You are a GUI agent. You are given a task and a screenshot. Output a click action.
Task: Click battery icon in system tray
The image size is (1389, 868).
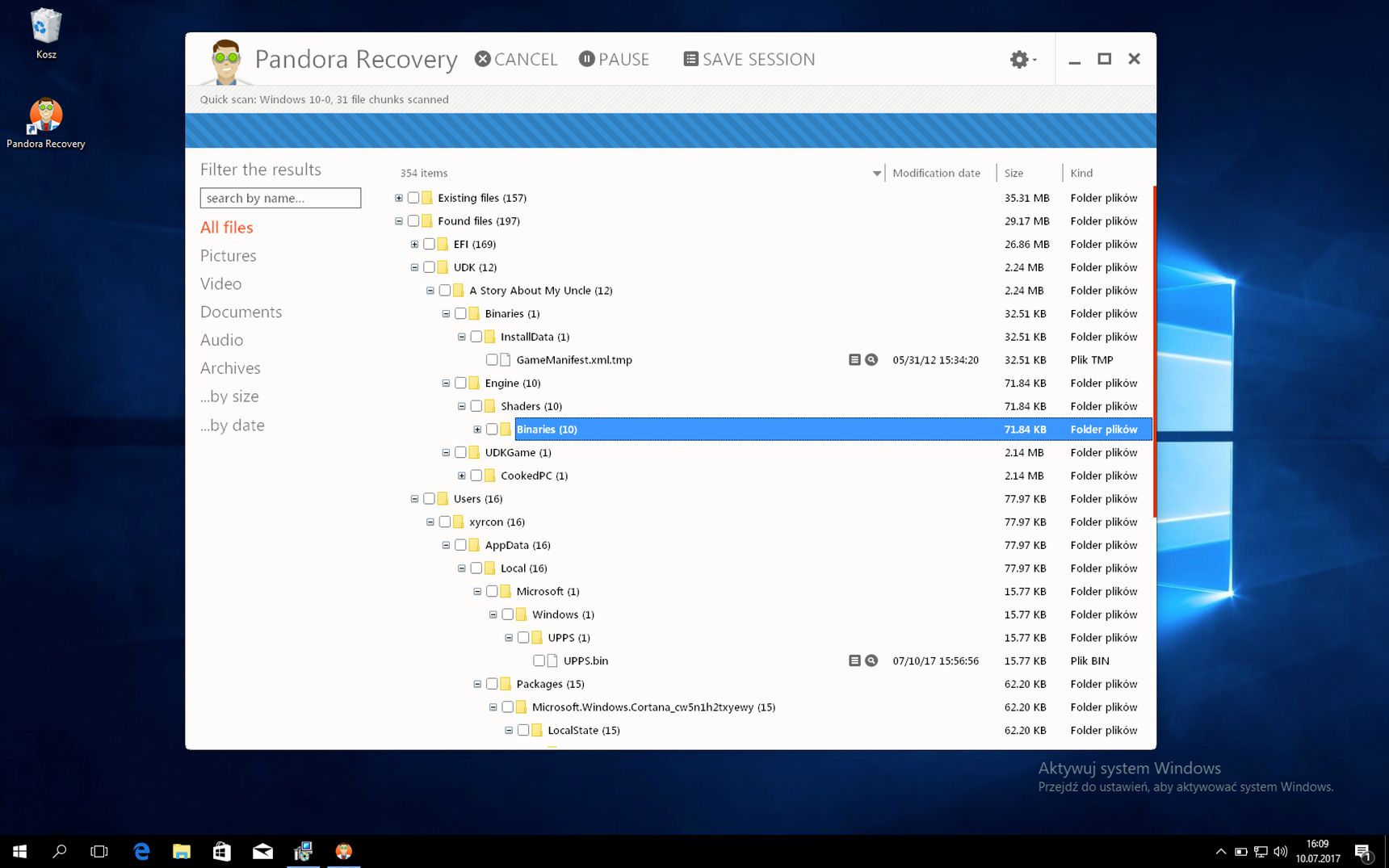coord(1241,852)
